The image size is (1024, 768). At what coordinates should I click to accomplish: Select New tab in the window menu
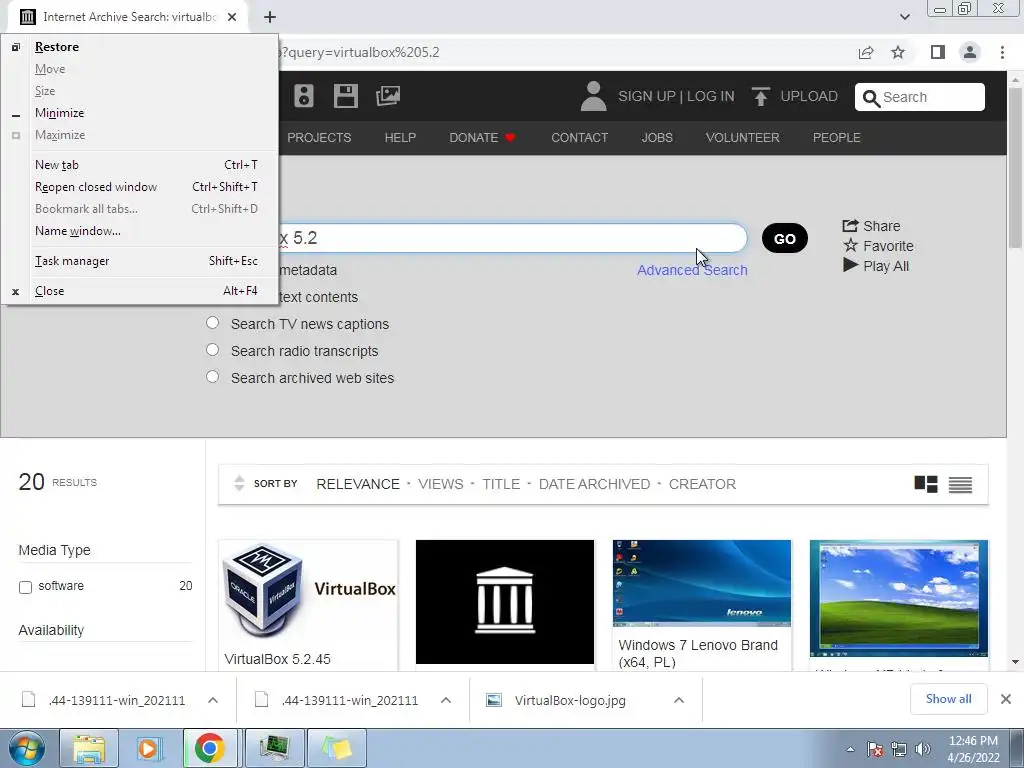(138, 165)
